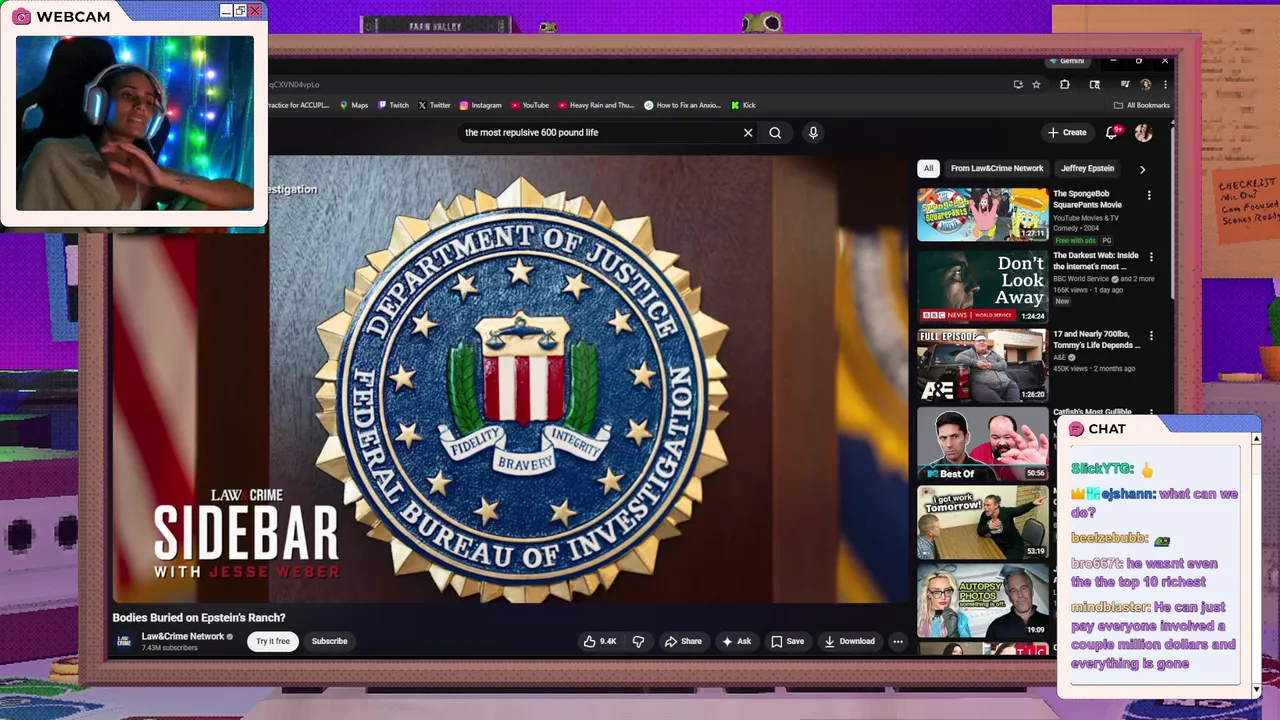1280x720 pixels.
Task: Open All Bookmarks folder
Action: coord(1141,105)
